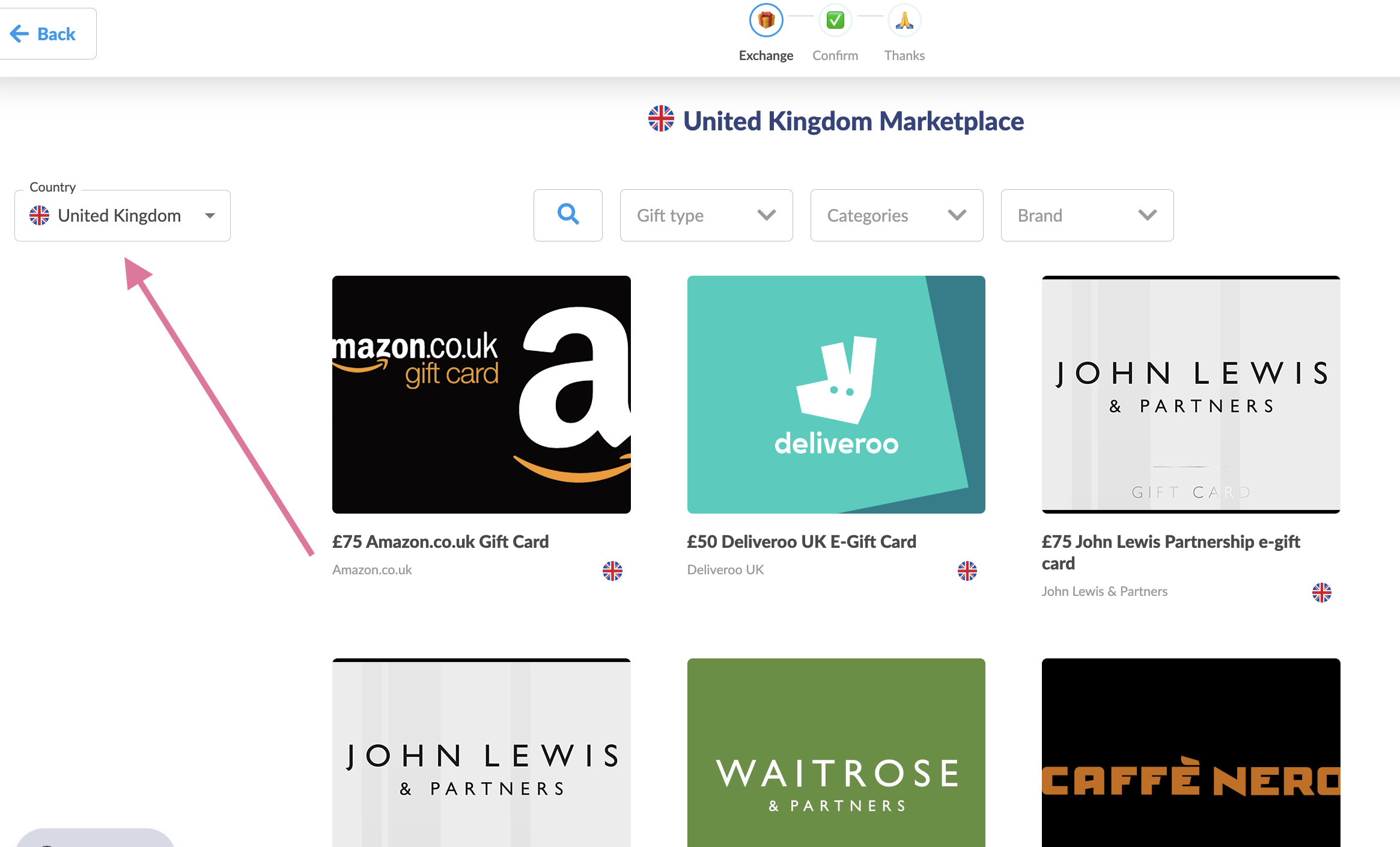Click the Country dropdown arrow
Screen dimensions: 1400x847
pyautogui.click(x=210, y=216)
